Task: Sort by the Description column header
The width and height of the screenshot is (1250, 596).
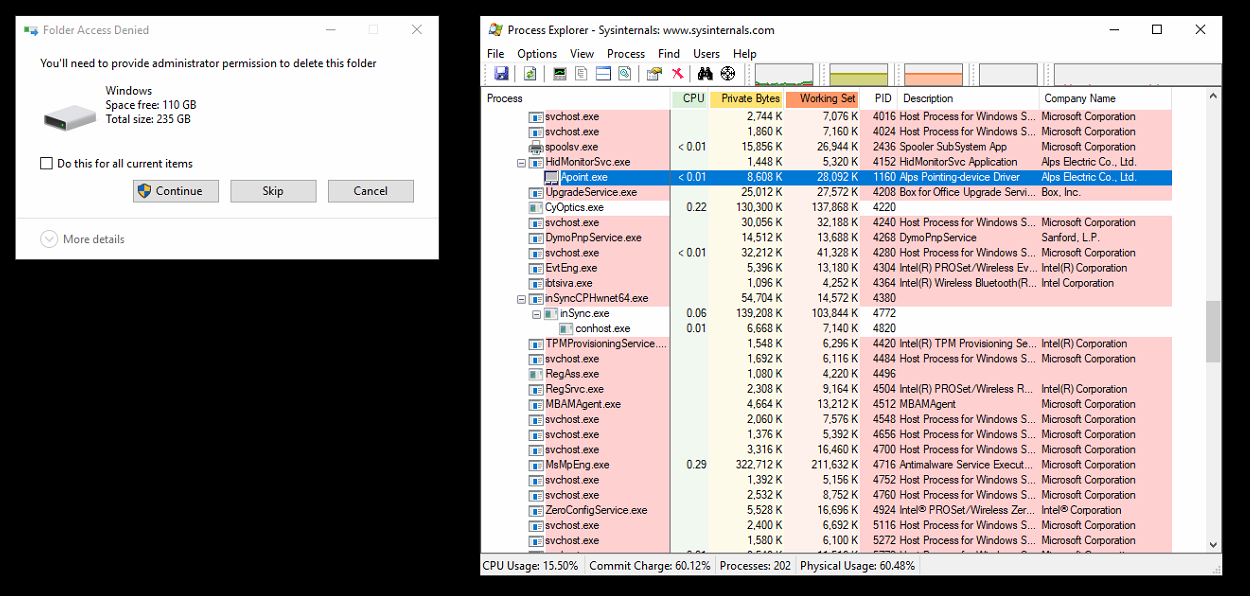Action: click(968, 99)
